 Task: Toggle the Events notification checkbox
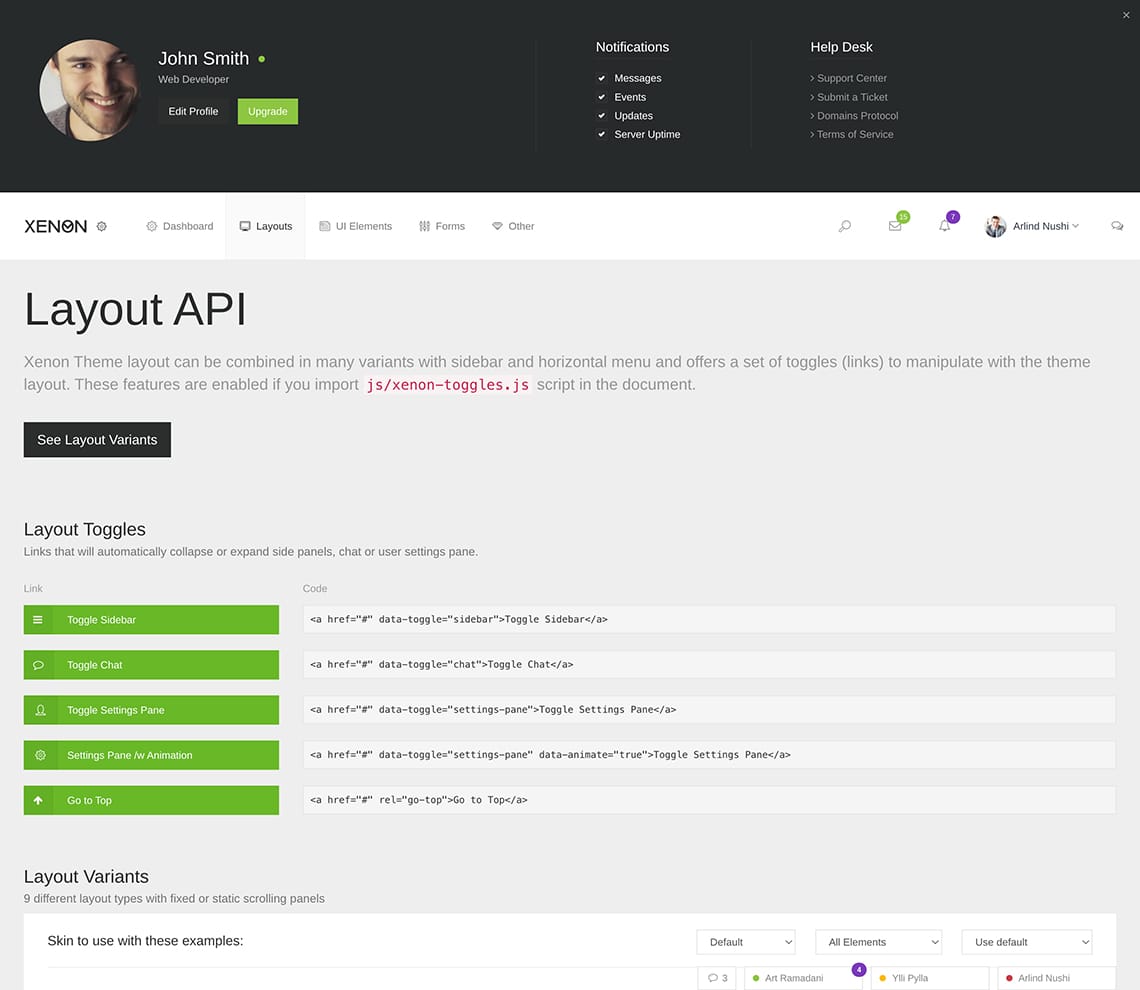point(602,97)
